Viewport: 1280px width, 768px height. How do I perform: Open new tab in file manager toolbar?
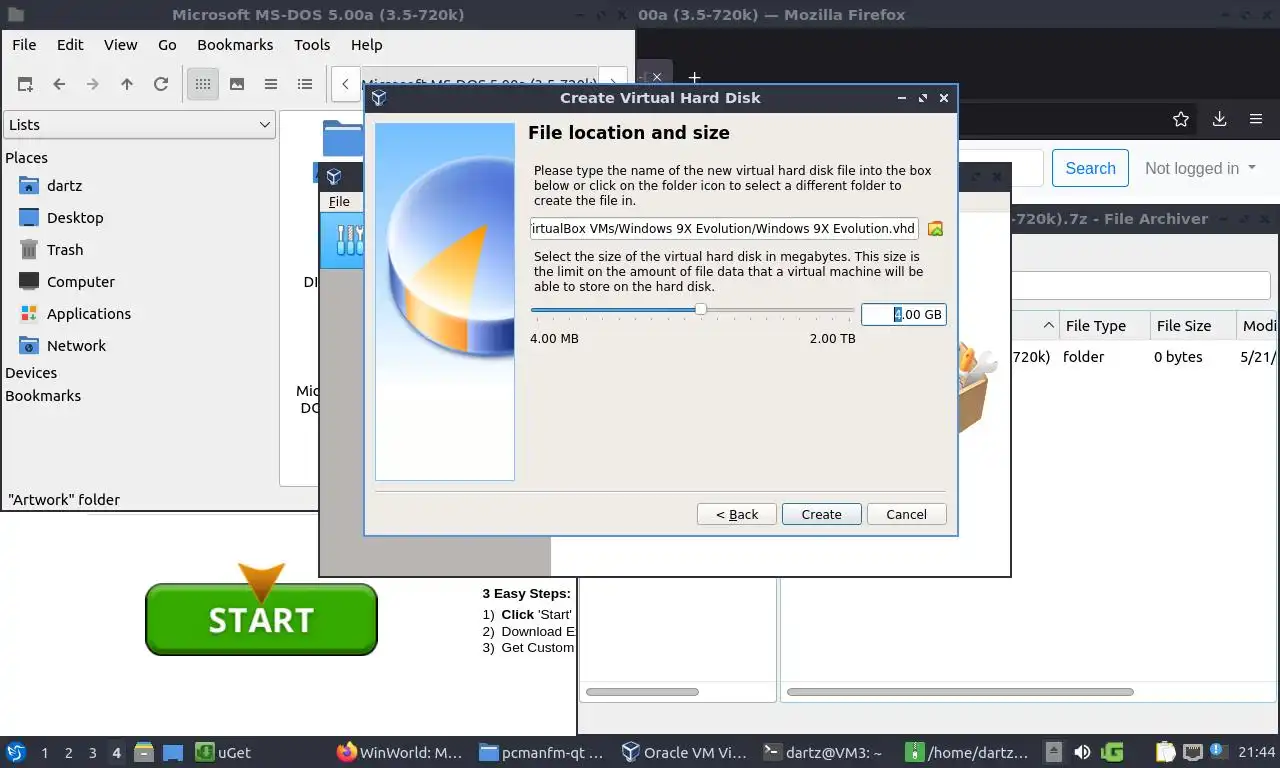click(x=25, y=85)
